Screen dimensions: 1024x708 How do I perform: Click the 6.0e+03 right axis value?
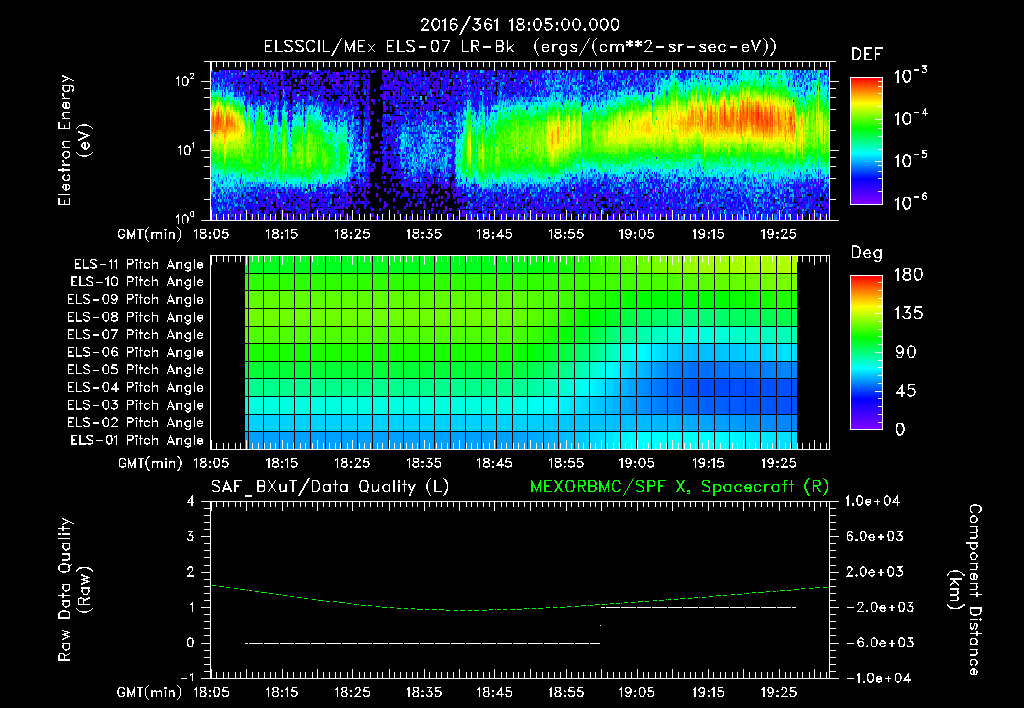coord(876,537)
